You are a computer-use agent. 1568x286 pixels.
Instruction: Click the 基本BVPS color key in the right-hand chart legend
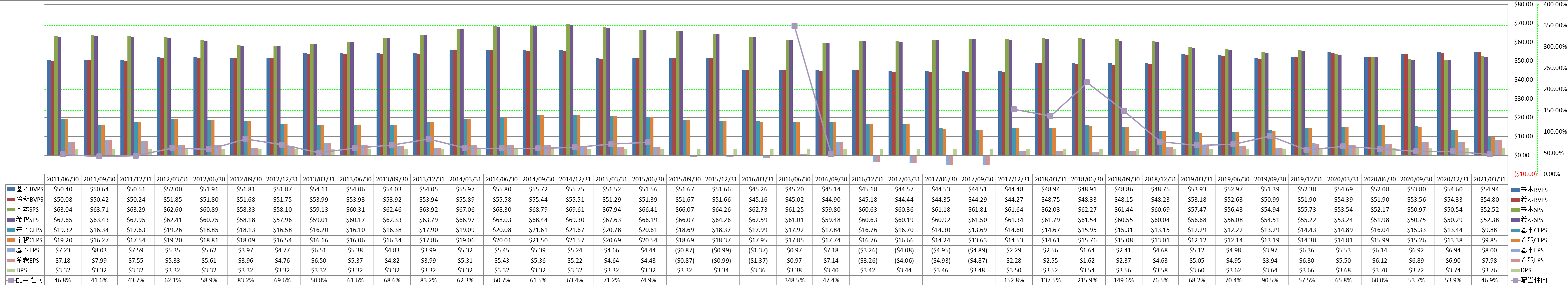pyautogui.click(x=1515, y=190)
